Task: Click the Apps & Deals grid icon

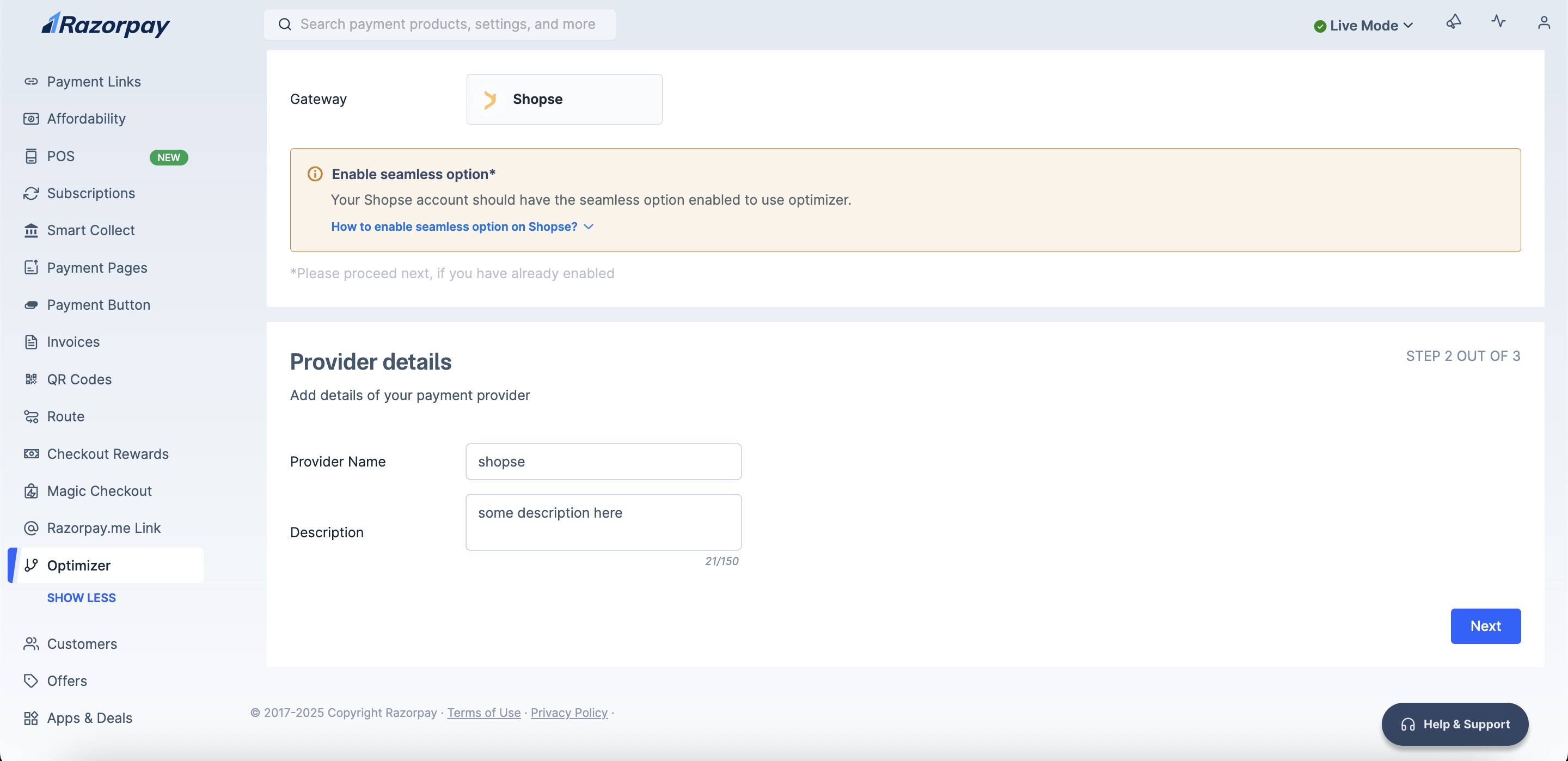Action: (x=31, y=719)
